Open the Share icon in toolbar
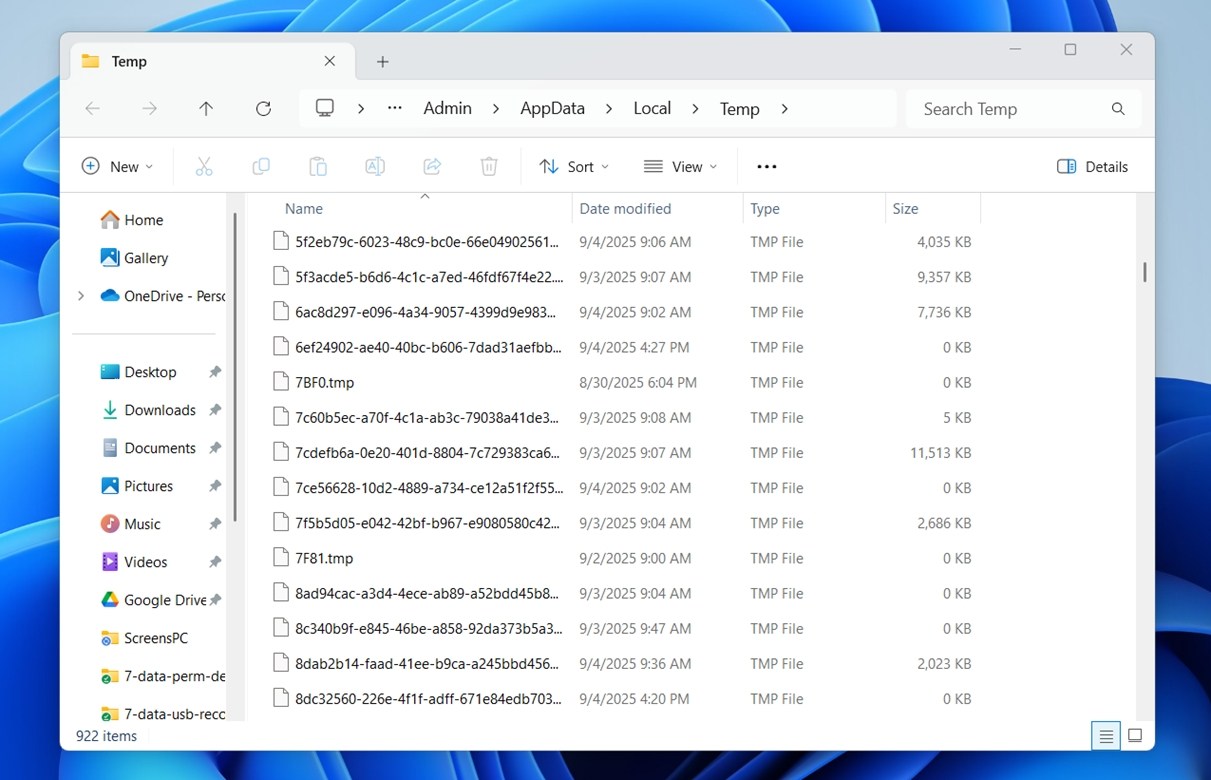The height and width of the screenshot is (780, 1211). pyautogui.click(x=432, y=166)
